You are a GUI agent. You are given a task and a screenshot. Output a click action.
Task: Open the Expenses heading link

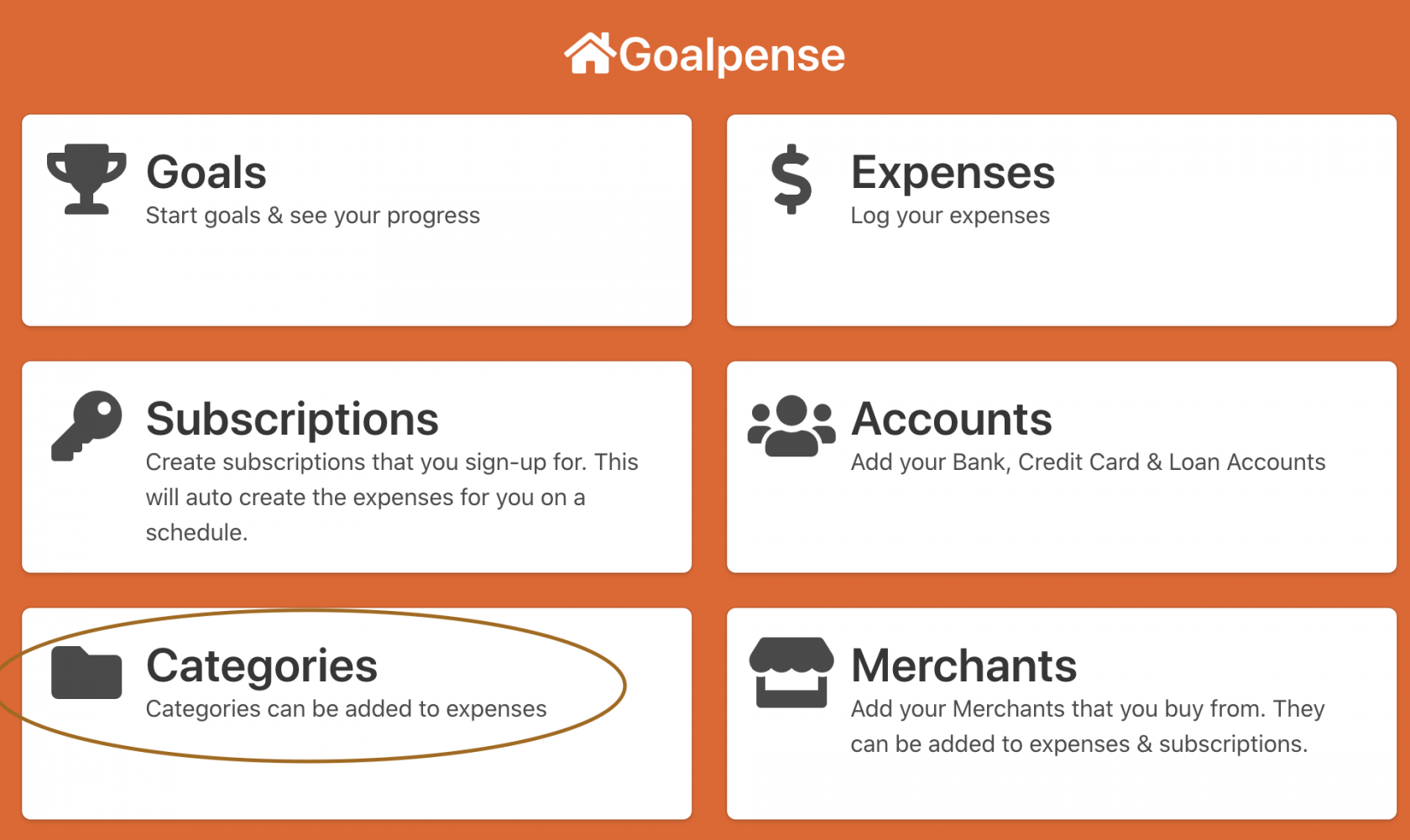click(x=953, y=172)
